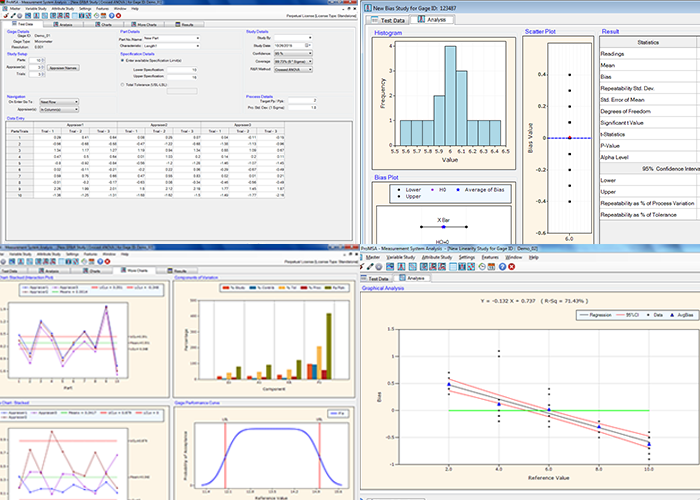Screen dimensions: 700x500
Task: Click dropper icon in GR&R Test Data toolbar
Action: [13, 16]
